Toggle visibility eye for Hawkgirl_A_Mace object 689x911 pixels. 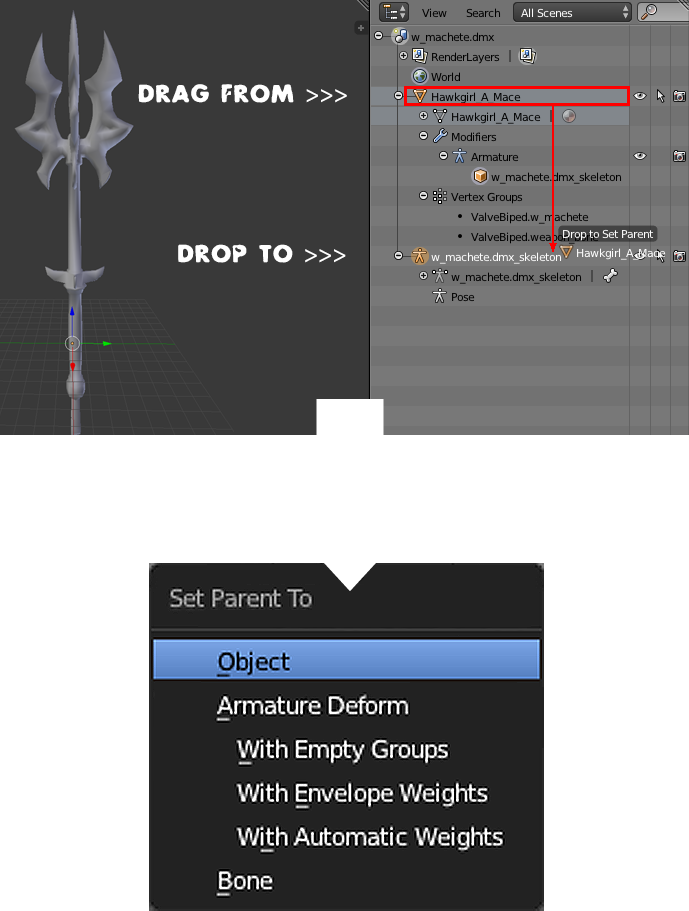point(640,96)
